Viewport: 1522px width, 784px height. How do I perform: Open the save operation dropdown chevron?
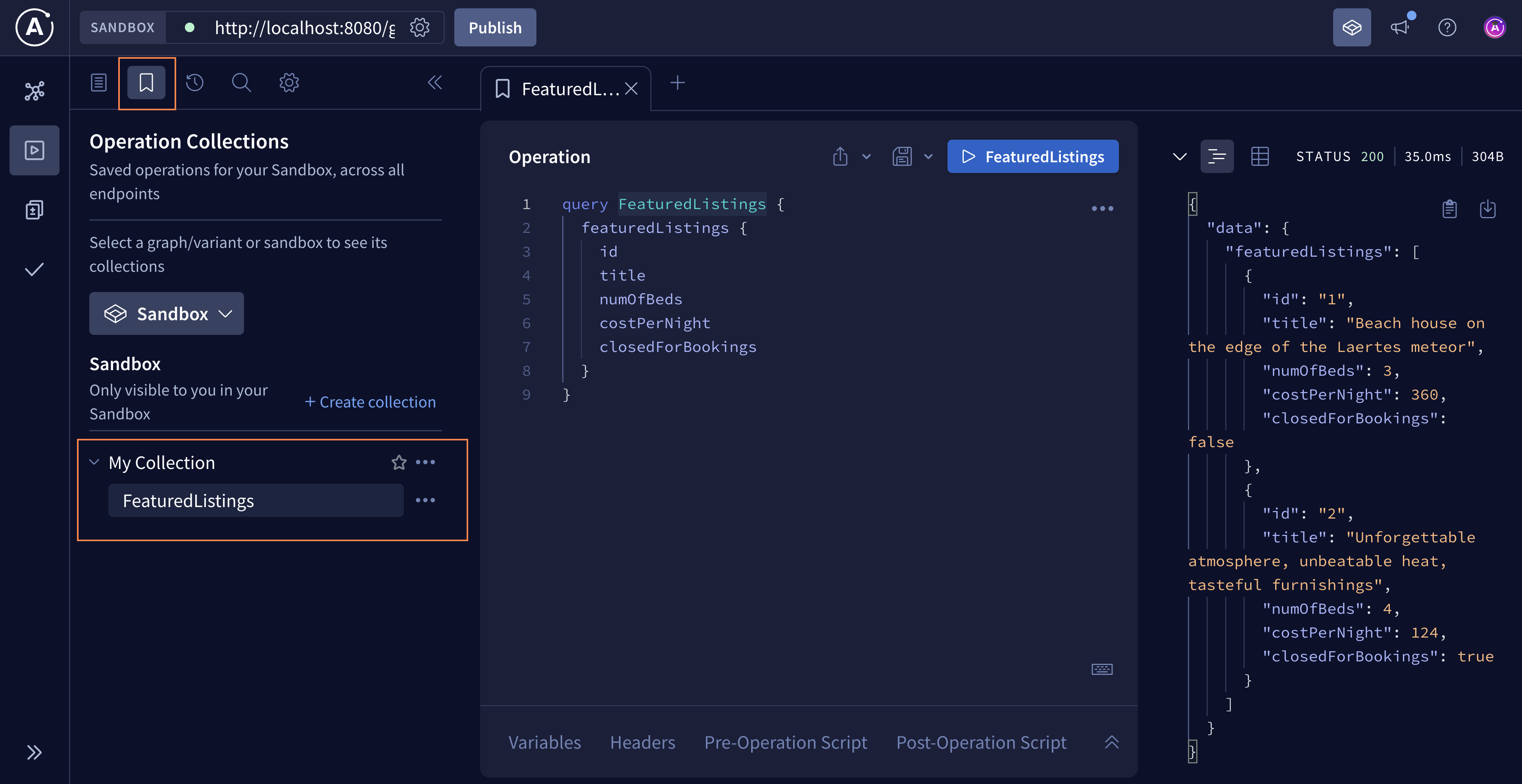(928, 156)
